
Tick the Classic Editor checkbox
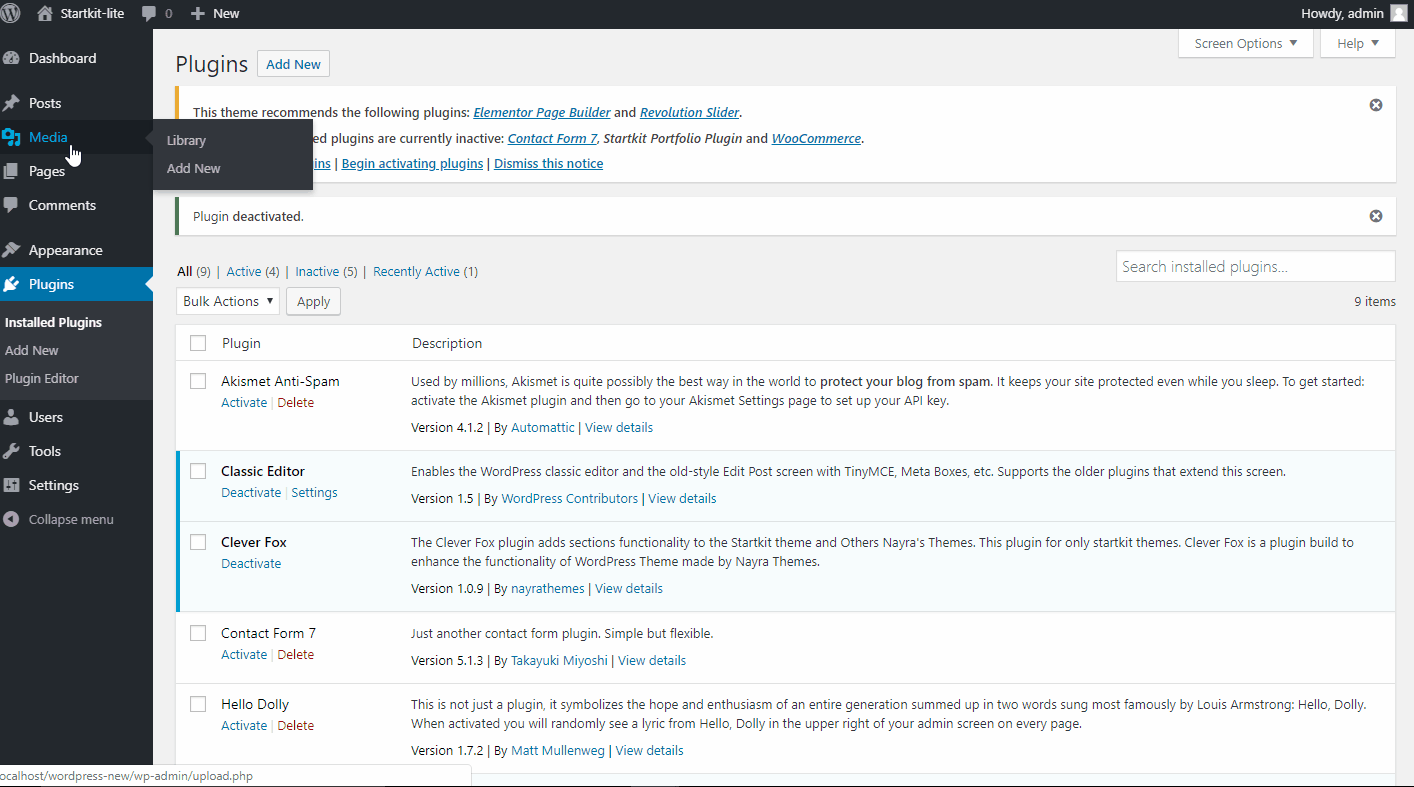click(198, 471)
